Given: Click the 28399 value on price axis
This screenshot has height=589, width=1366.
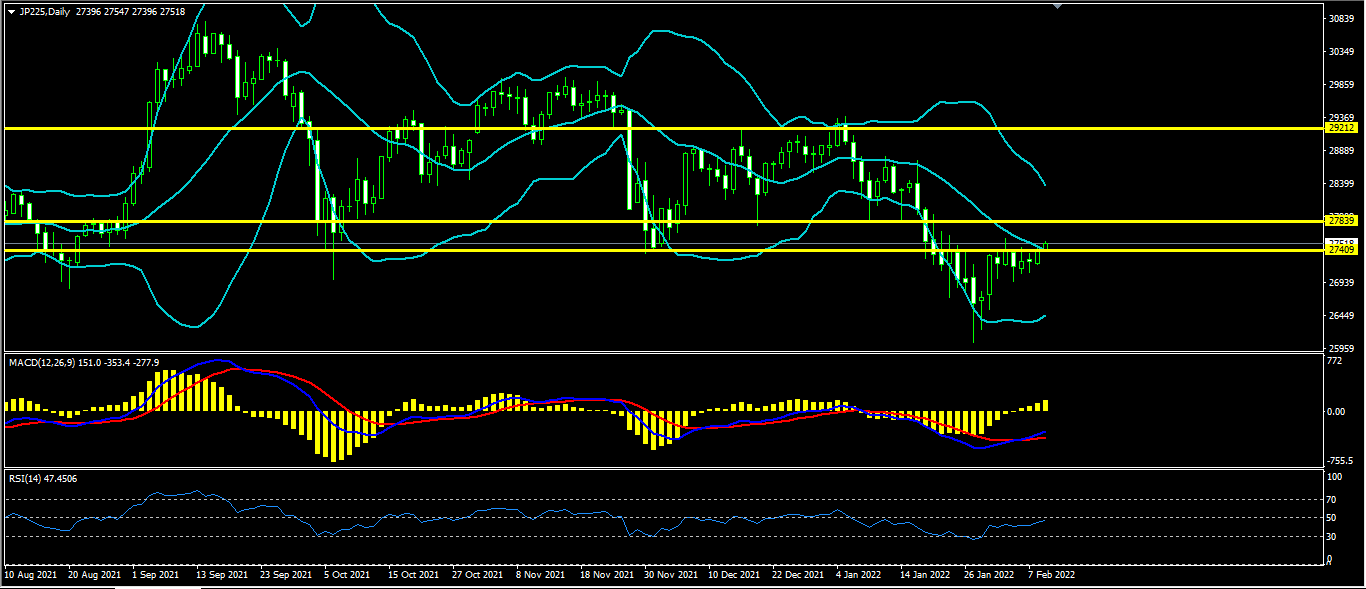Looking at the screenshot, I should coord(1340,184).
